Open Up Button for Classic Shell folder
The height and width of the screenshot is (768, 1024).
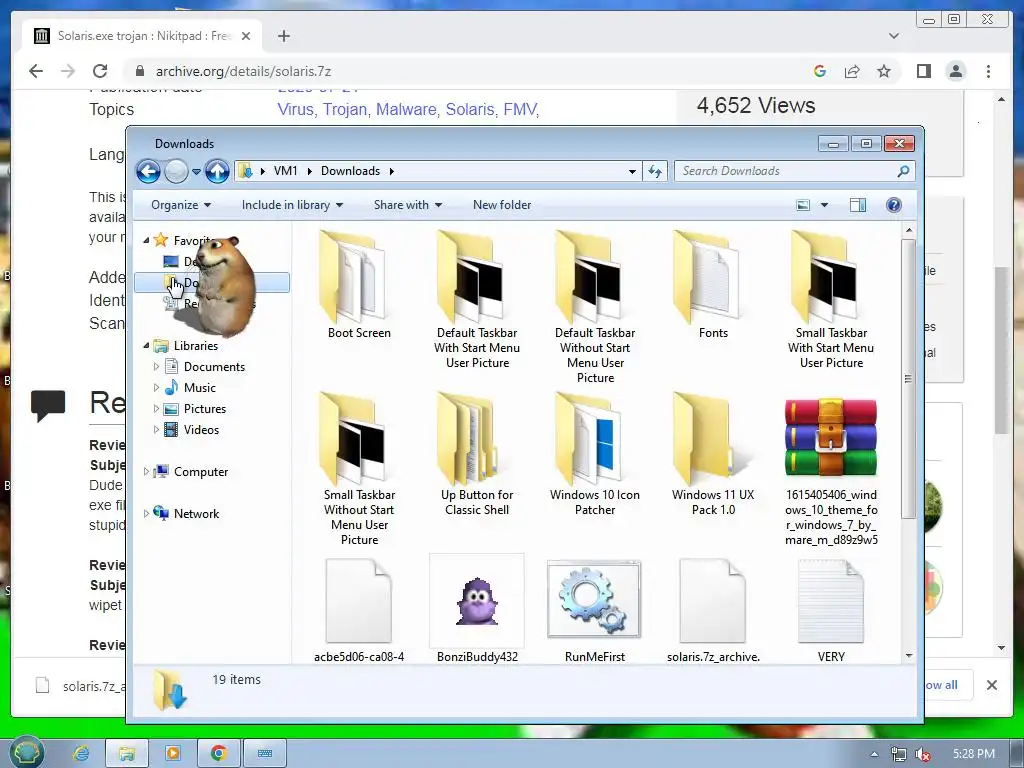click(x=477, y=453)
